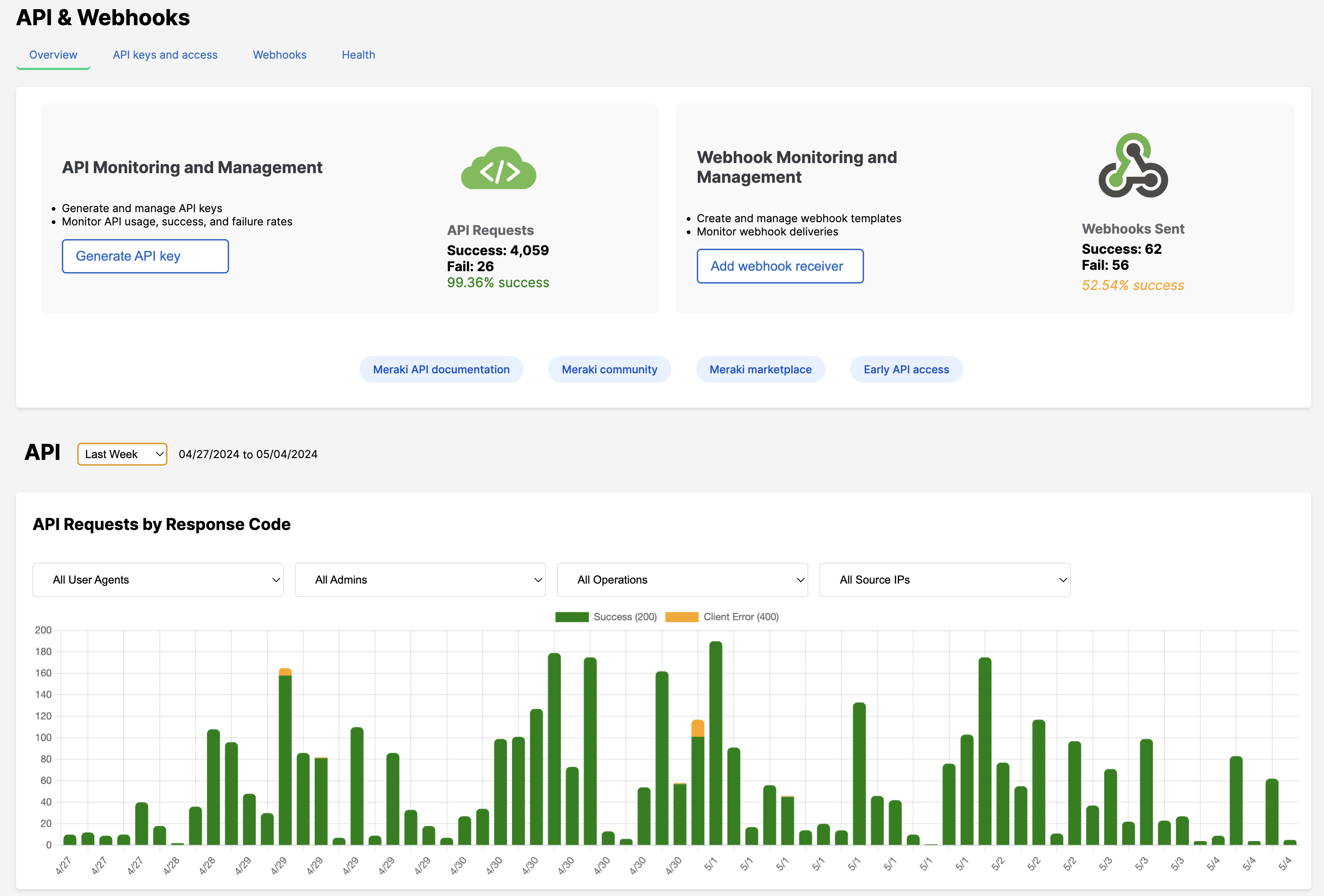Open the All Source IPs dropdown

tap(944, 580)
